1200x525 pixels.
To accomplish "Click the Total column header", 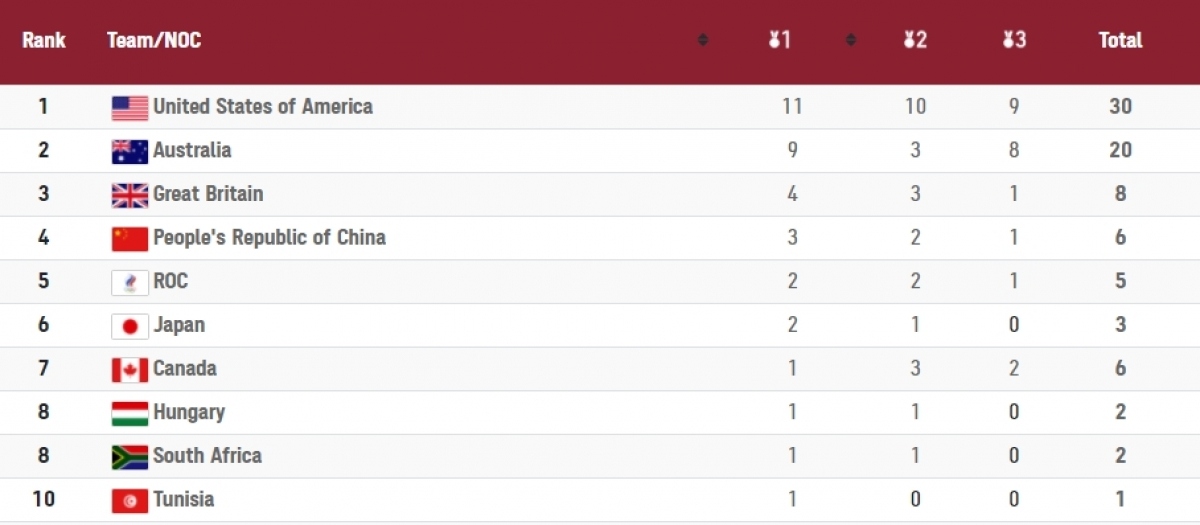I will 1120,40.
